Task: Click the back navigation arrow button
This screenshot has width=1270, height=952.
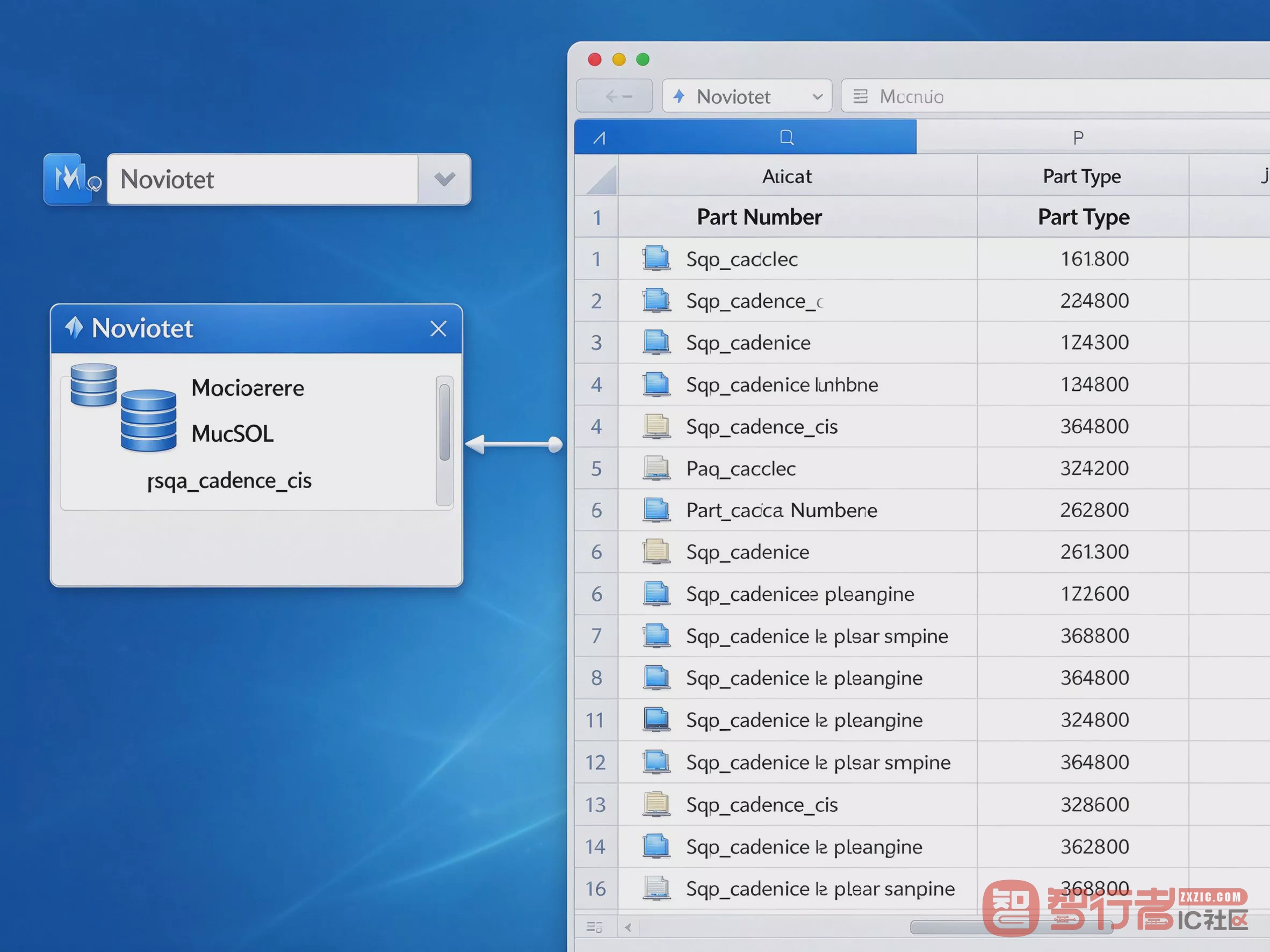Action: [615, 97]
